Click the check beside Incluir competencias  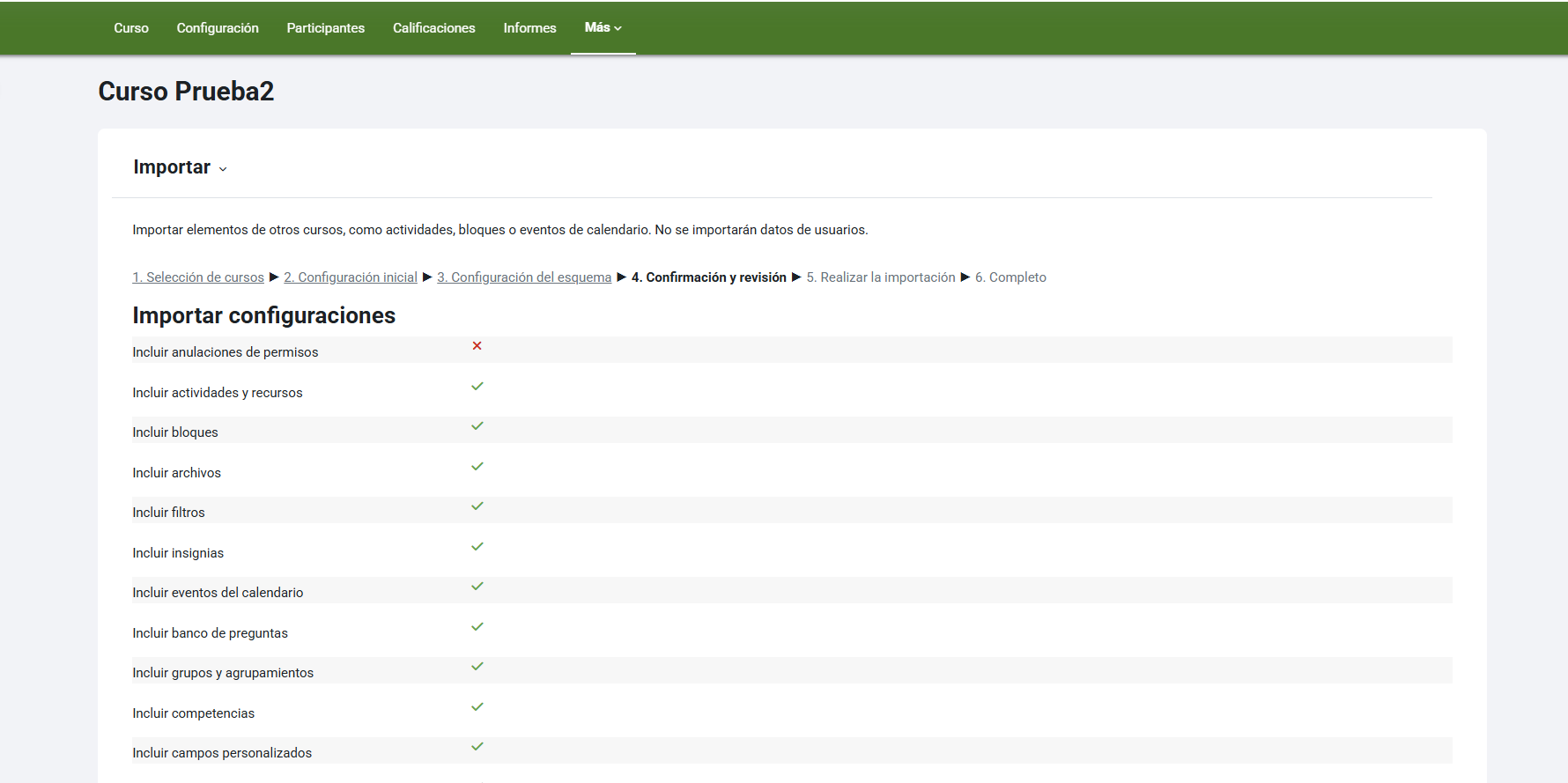pyautogui.click(x=477, y=707)
